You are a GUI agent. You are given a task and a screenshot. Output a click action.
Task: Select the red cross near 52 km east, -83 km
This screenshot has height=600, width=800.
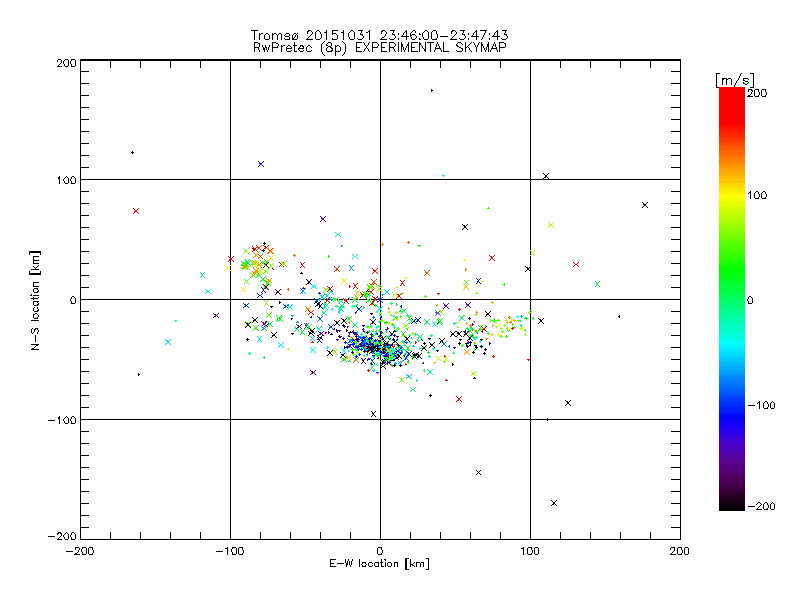[459, 399]
